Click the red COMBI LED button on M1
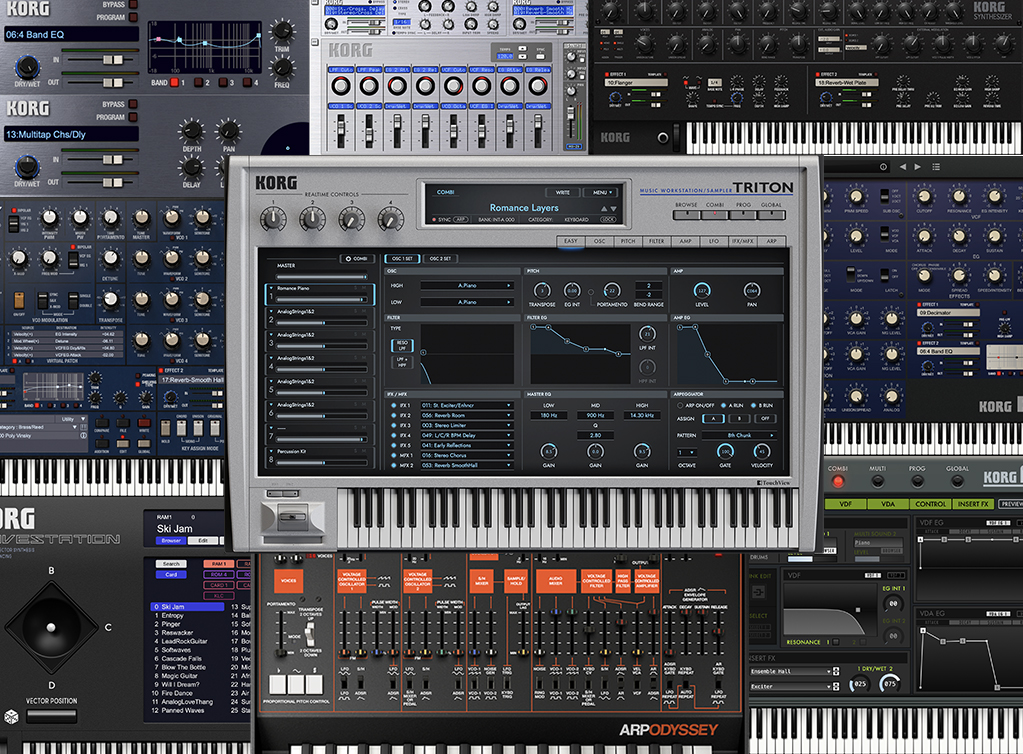This screenshot has height=754, width=1023. [x=838, y=482]
